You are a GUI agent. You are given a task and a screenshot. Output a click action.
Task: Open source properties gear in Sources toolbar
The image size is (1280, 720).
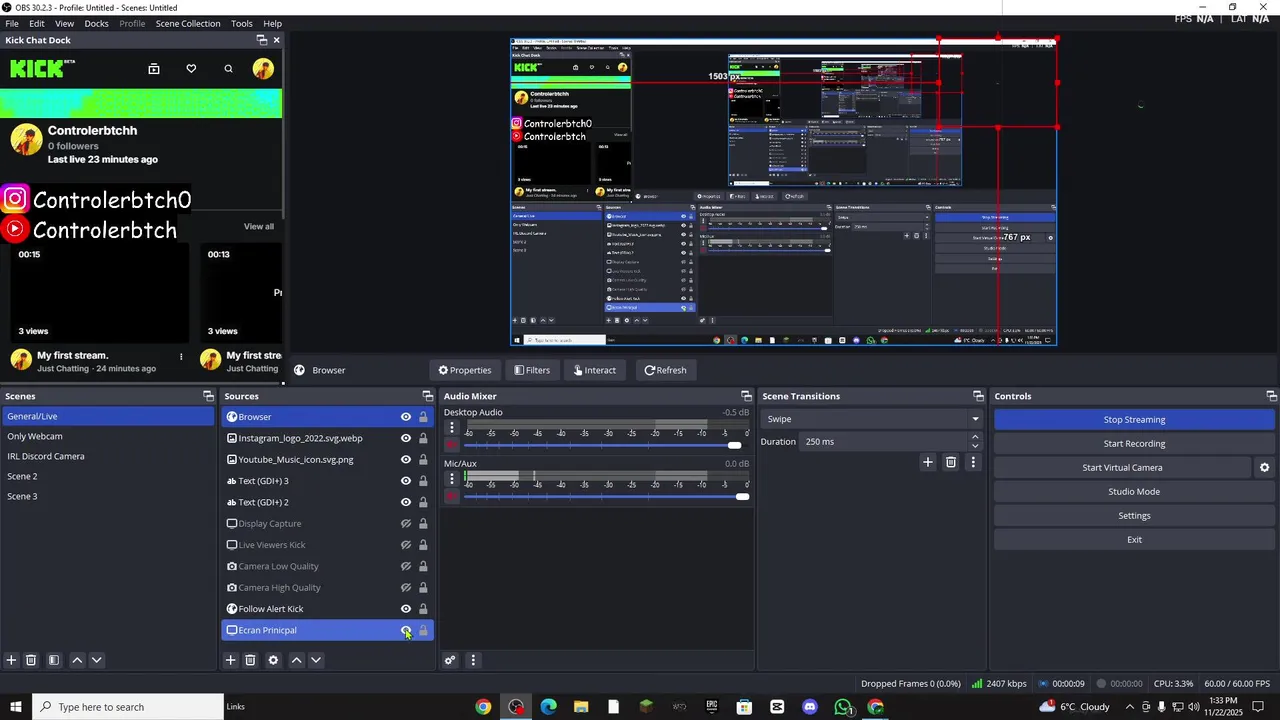tap(273, 660)
